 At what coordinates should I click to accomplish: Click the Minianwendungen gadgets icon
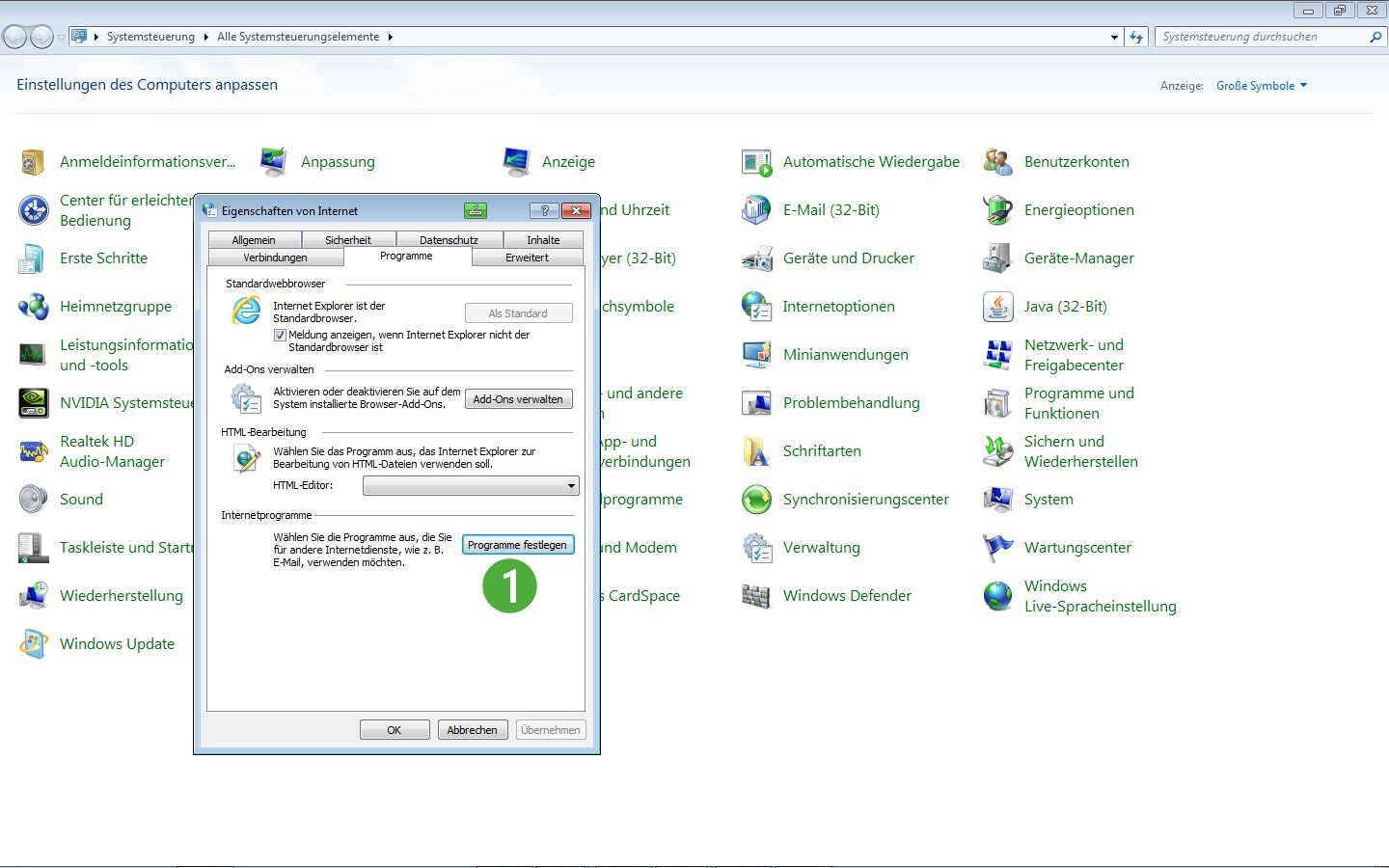[756, 355]
